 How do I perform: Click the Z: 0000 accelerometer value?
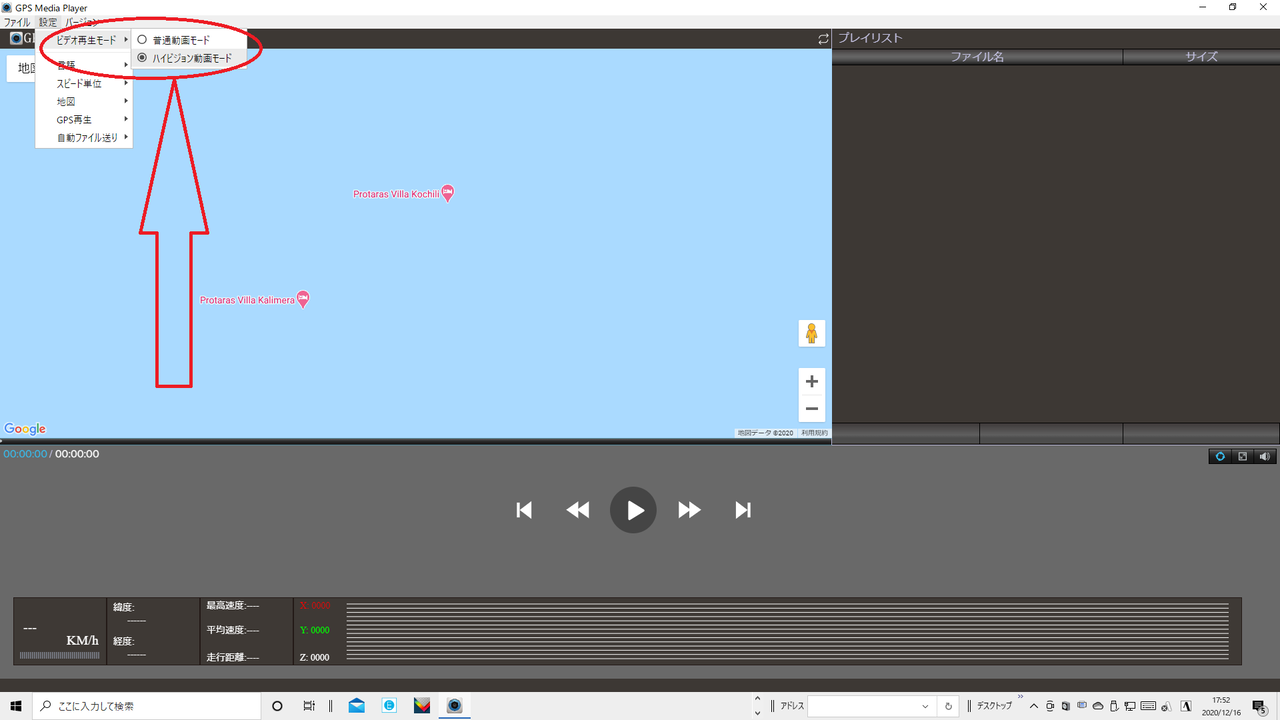(x=314, y=658)
